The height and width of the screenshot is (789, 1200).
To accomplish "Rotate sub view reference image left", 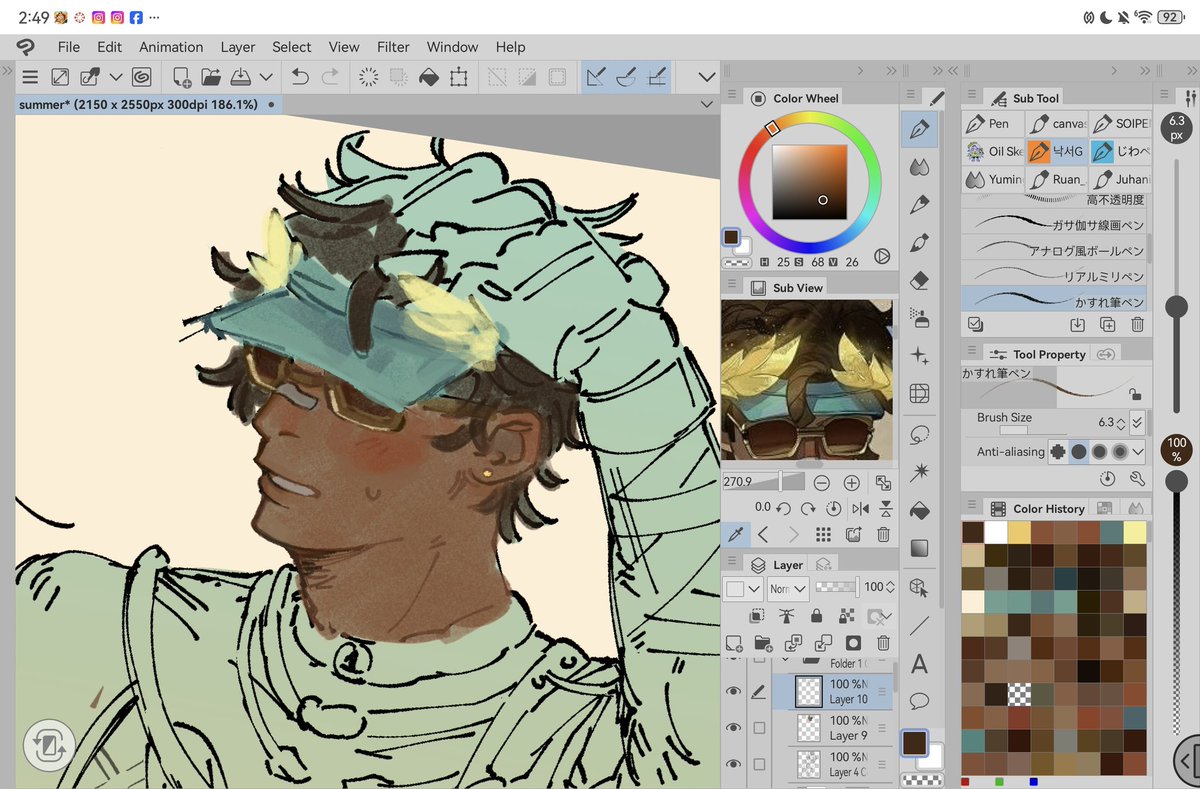I will [x=784, y=508].
